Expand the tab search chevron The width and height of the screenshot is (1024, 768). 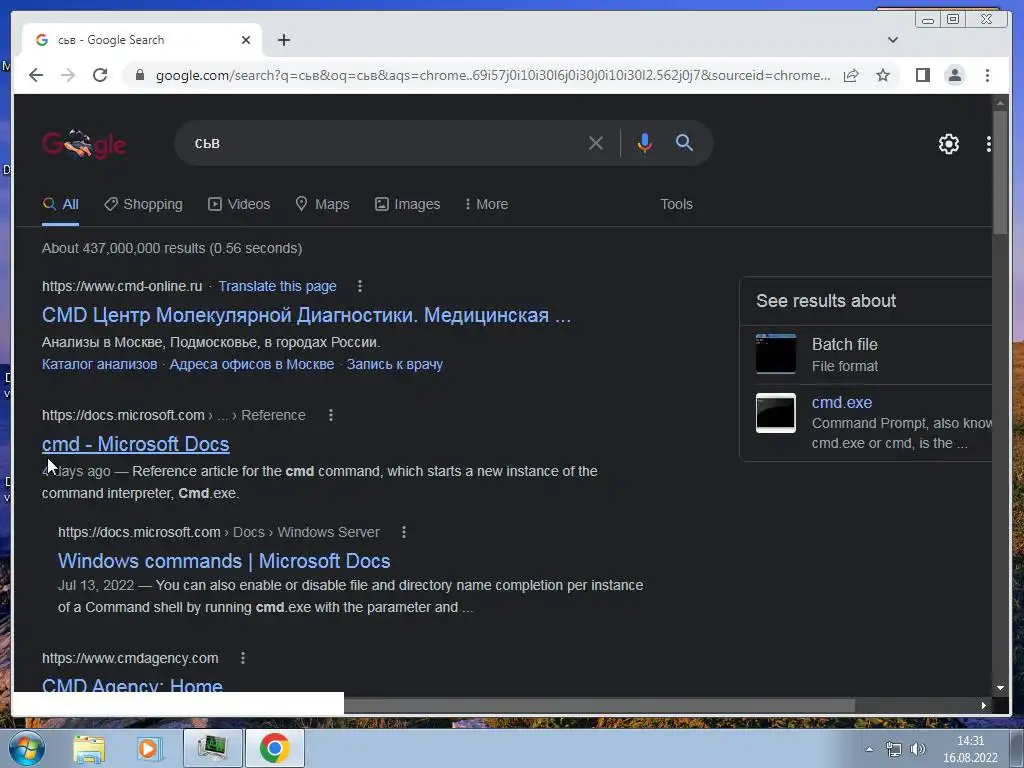point(893,40)
